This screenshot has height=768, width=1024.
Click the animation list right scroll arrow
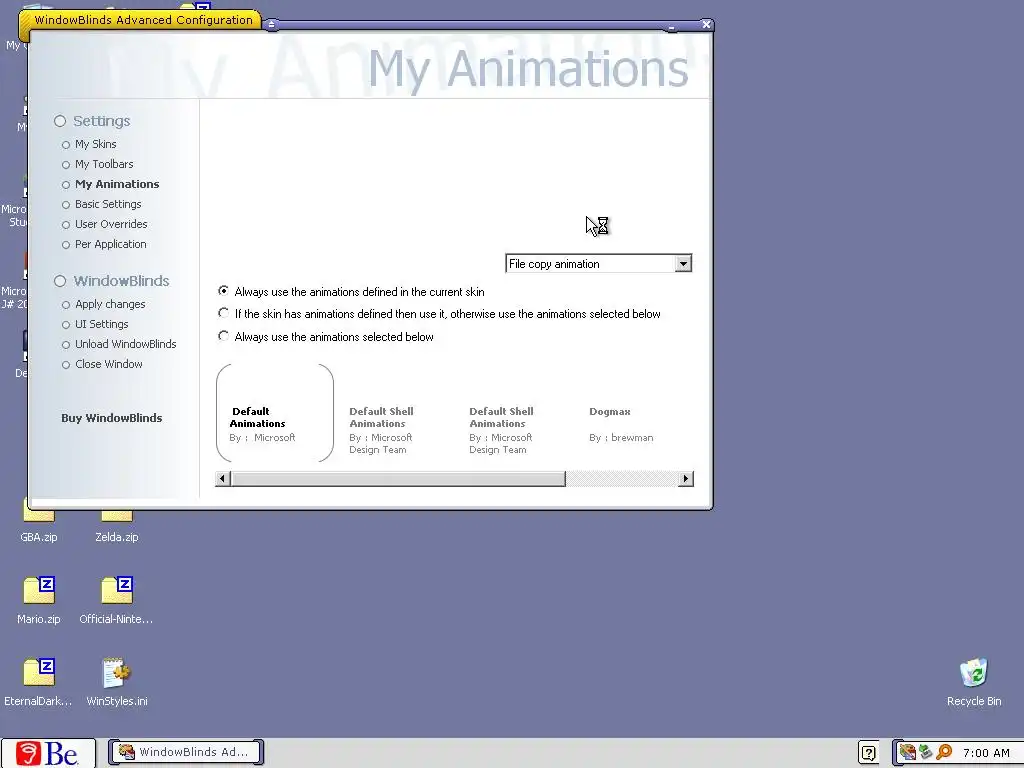pos(686,479)
